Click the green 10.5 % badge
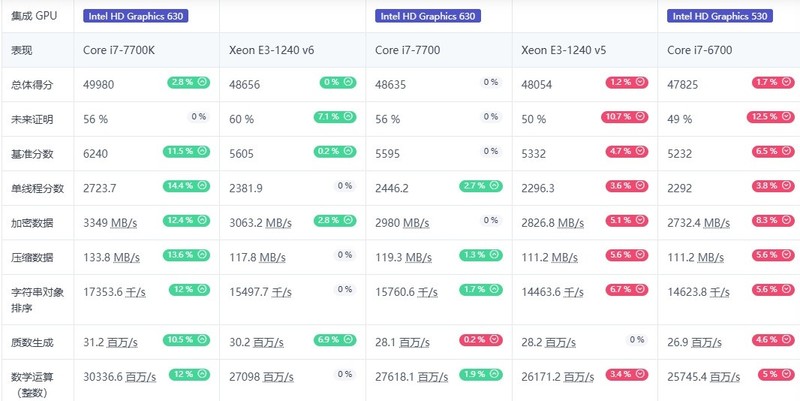 tap(186, 340)
